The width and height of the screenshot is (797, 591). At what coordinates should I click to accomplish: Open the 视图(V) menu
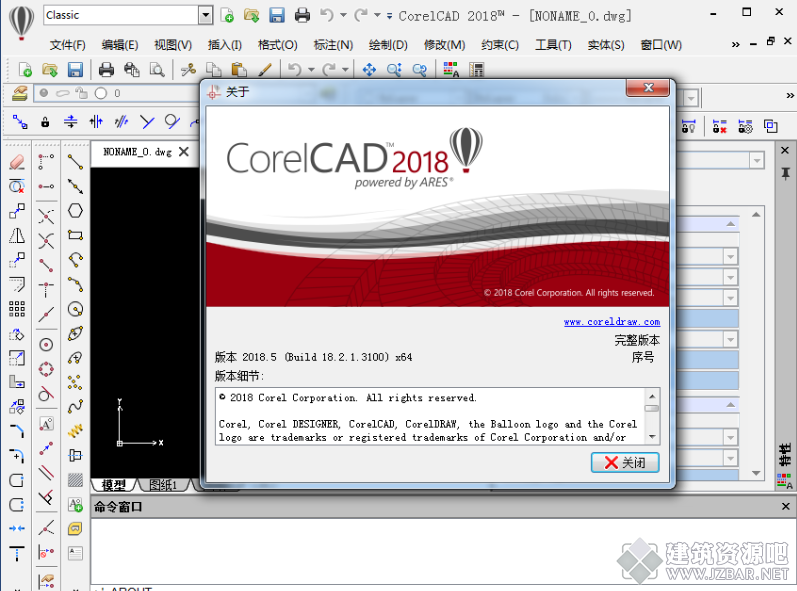pos(173,45)
